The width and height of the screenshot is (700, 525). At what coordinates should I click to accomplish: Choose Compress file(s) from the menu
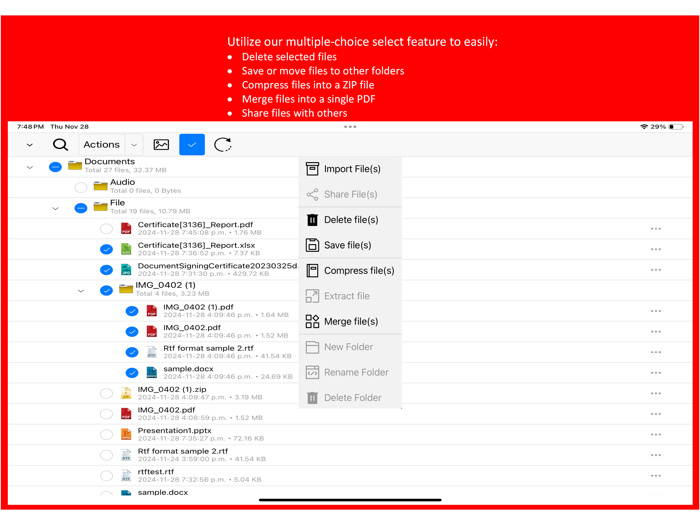coord(350,271)
